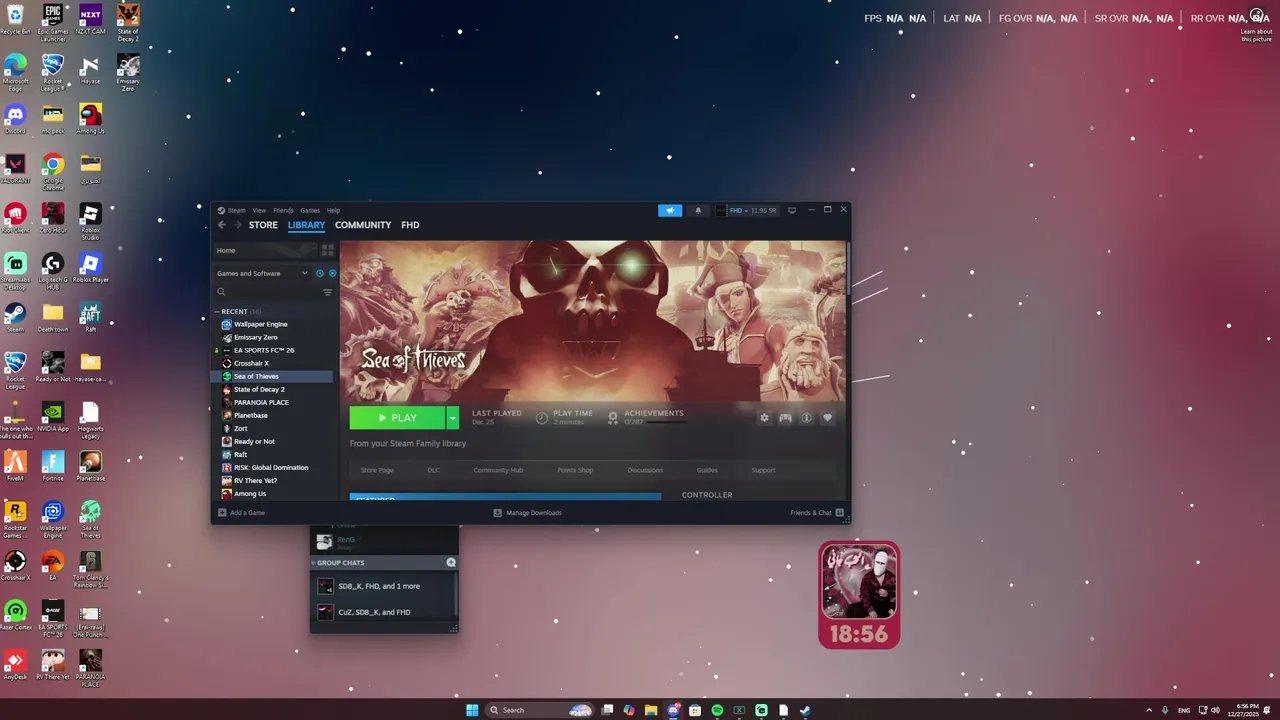Switch library to grid view icon

(x=327, y=250)
